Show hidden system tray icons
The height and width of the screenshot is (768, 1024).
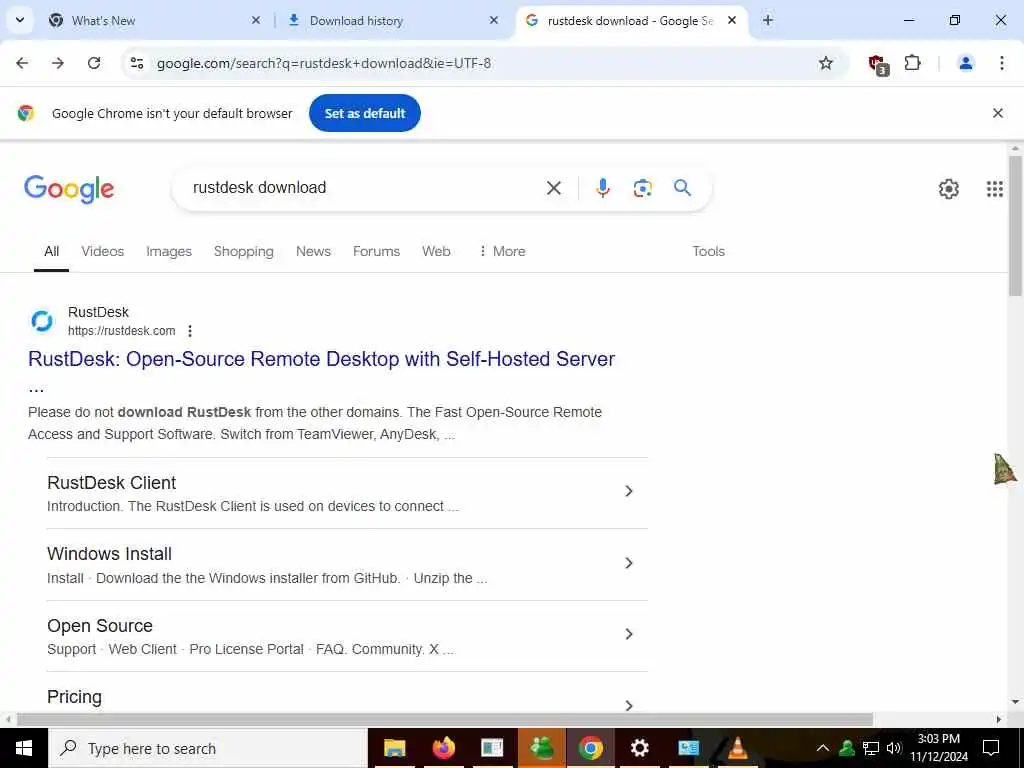pos(823,748)
